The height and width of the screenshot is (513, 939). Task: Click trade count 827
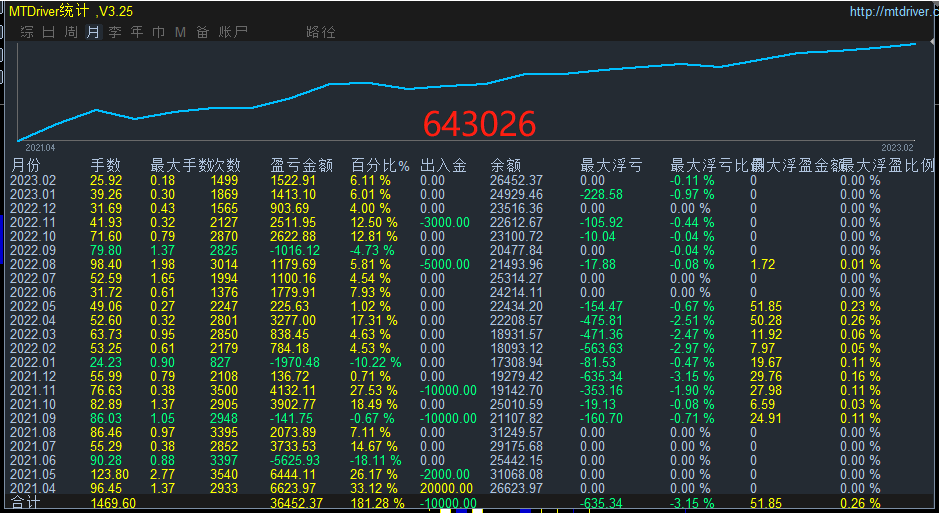click(x=220, y=362)
